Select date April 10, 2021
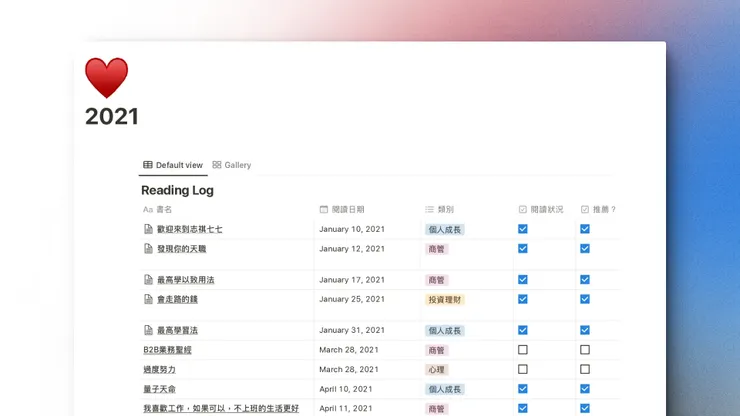This screenshot has width=740, height=416. (345, 389)
